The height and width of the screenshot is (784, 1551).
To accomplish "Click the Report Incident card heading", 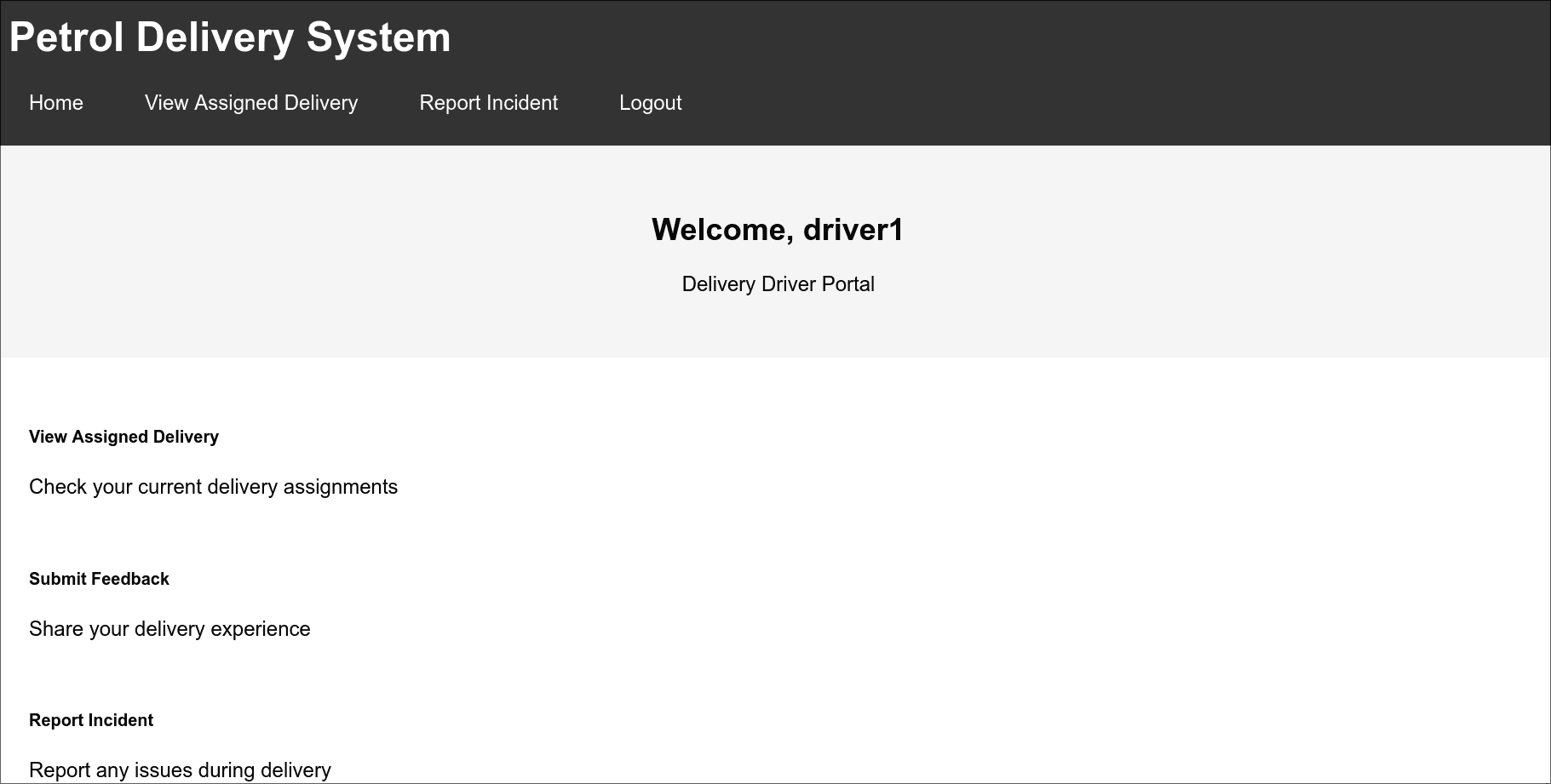I will coord(90,720).
